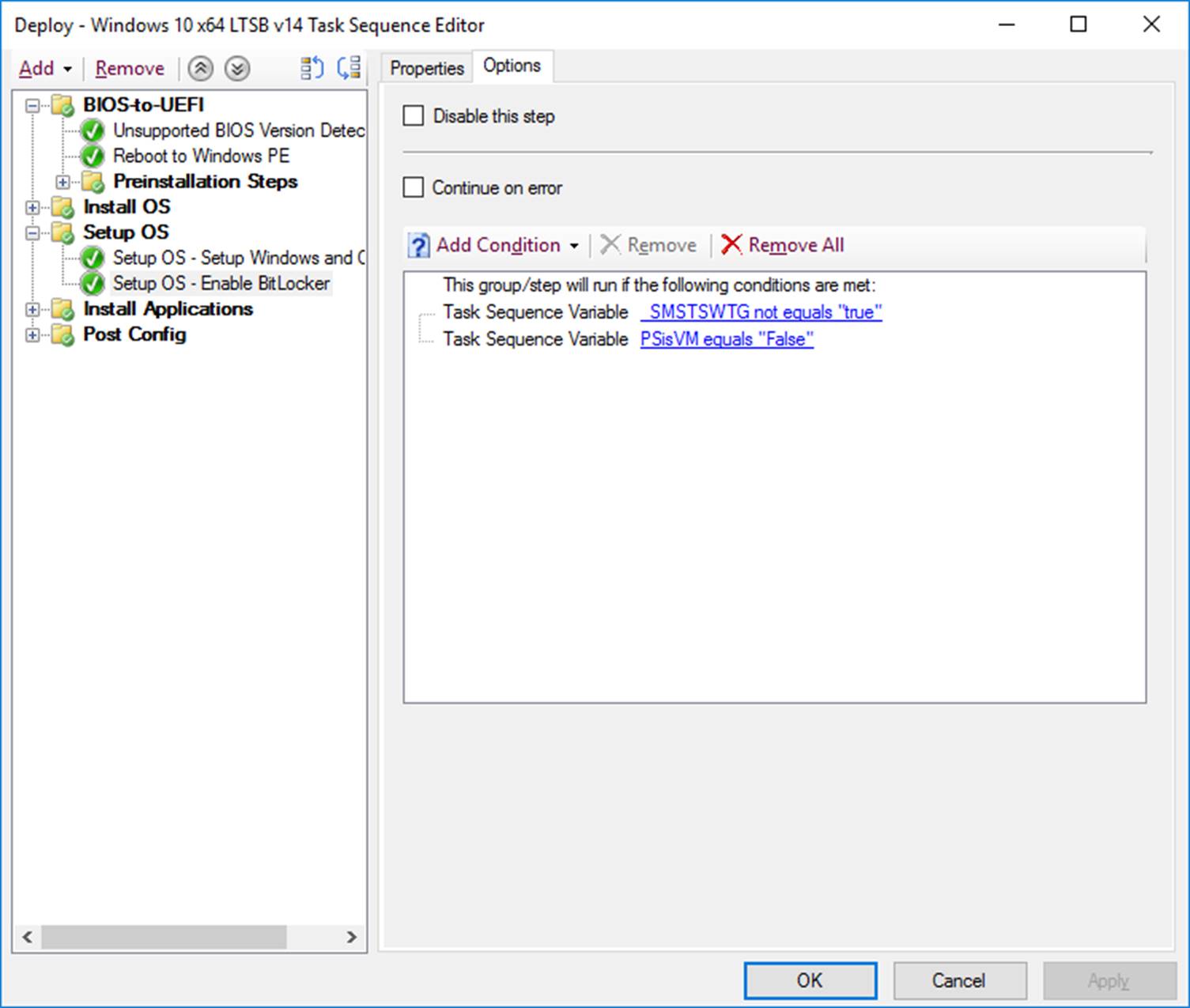Click the tree scroll right arrow
Screen dimensions: 1190x1008
pos(352,937)
